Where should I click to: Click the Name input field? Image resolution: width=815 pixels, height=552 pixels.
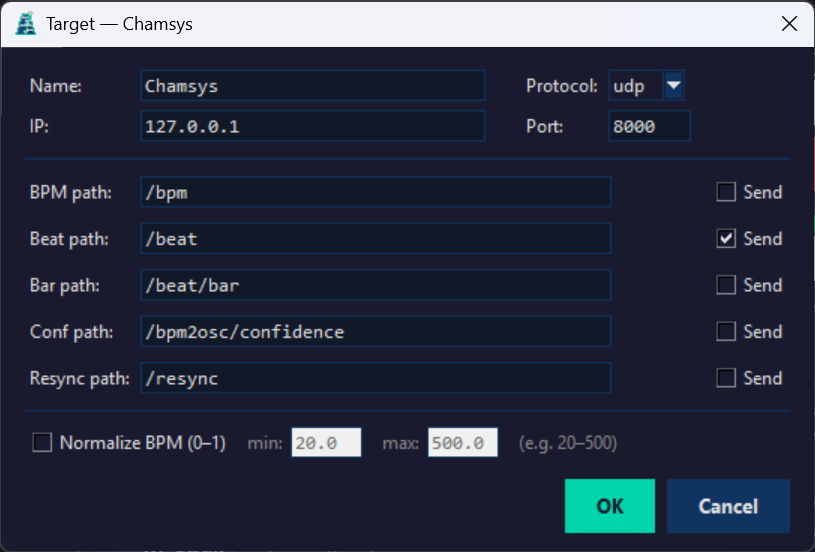pos(313,85)
